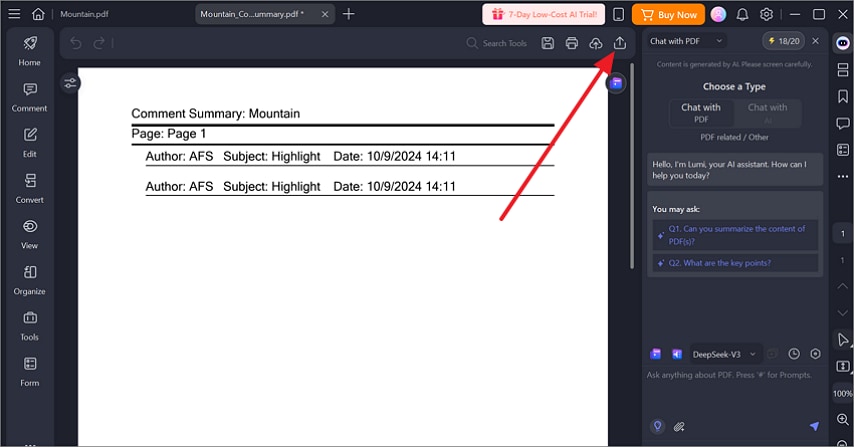Viewport: 854px width, 447px height.
Task: Select the cursor tool on right bar
Action: pos(843,340)
